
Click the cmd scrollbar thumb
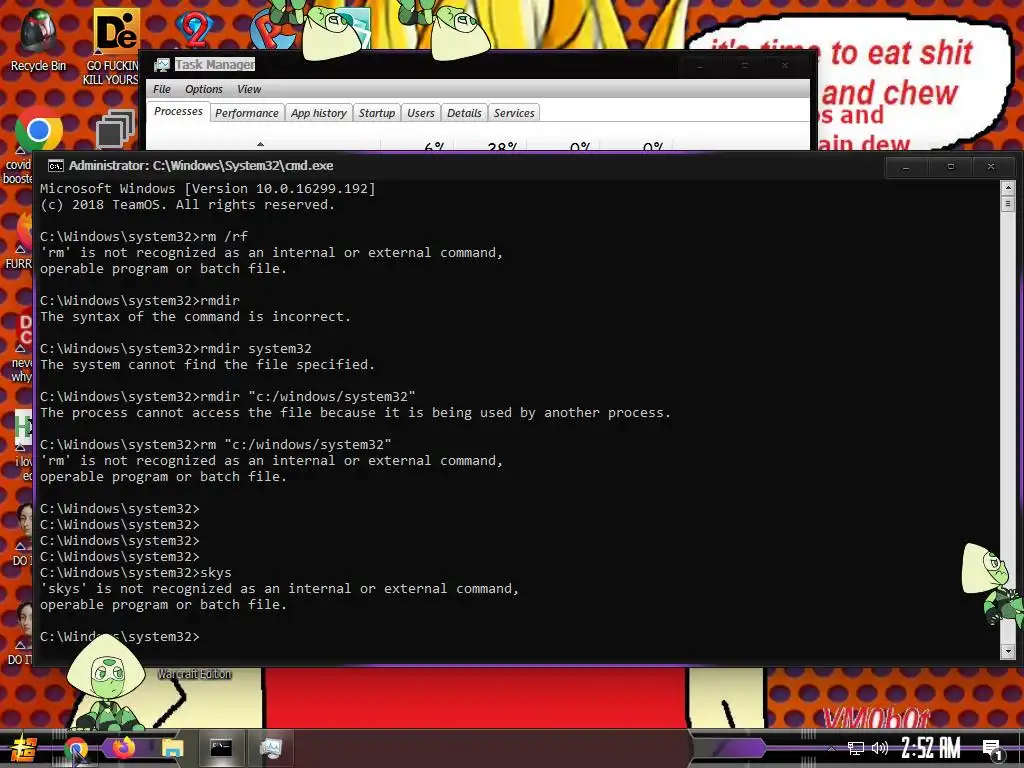1008,204
